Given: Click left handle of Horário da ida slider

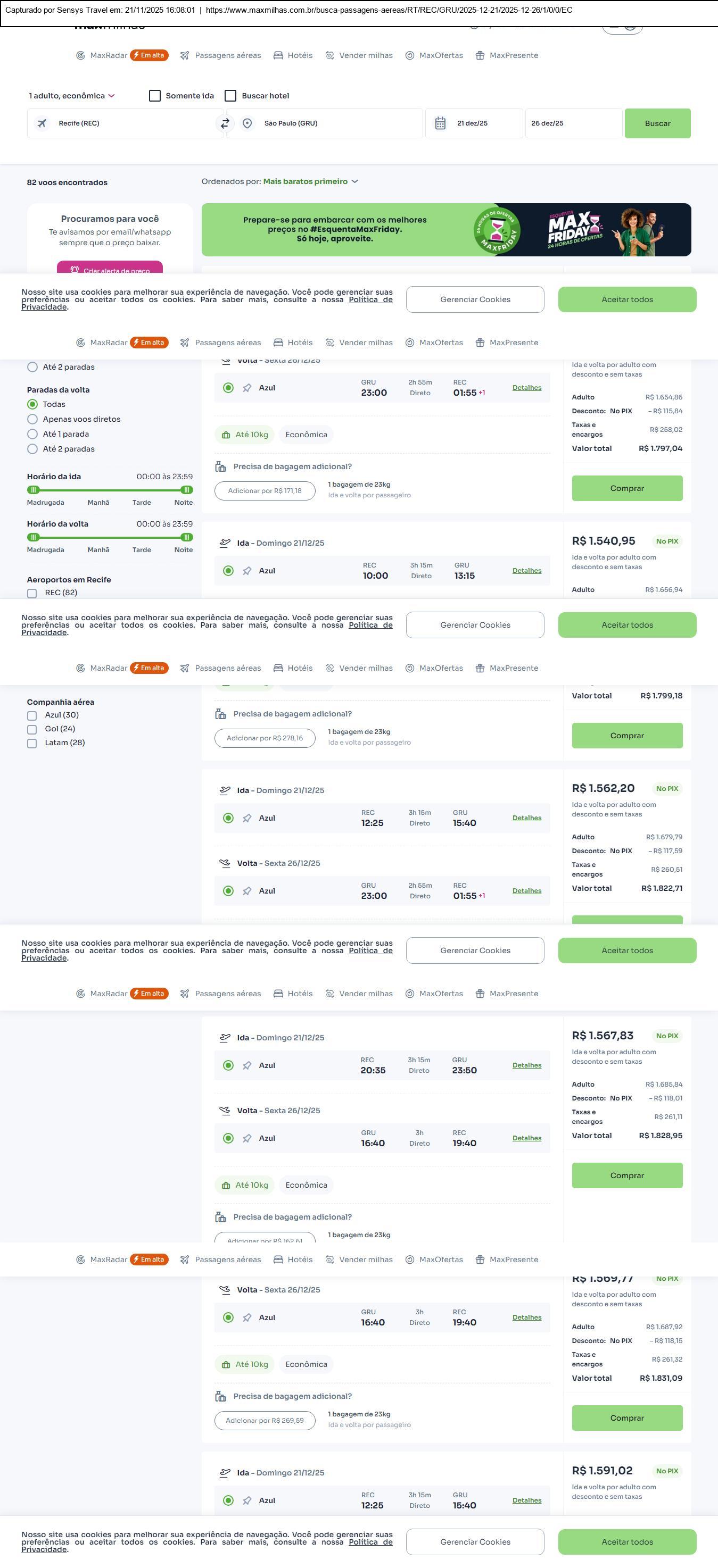Looking at the screenshot, I should [x=34, y=490].
